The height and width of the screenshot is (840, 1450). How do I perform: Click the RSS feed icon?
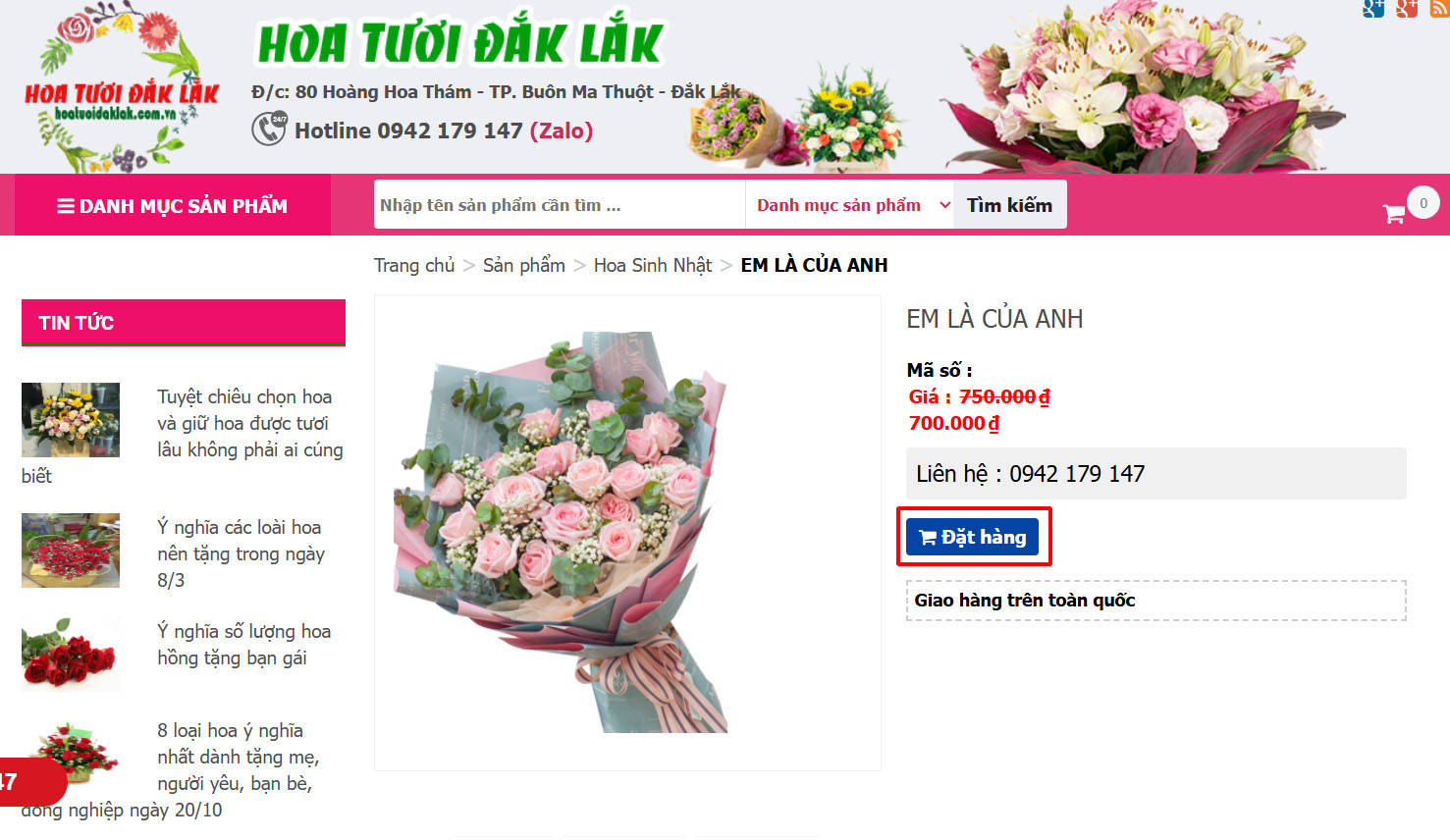pyautogui.click(x=1439, y=8)
